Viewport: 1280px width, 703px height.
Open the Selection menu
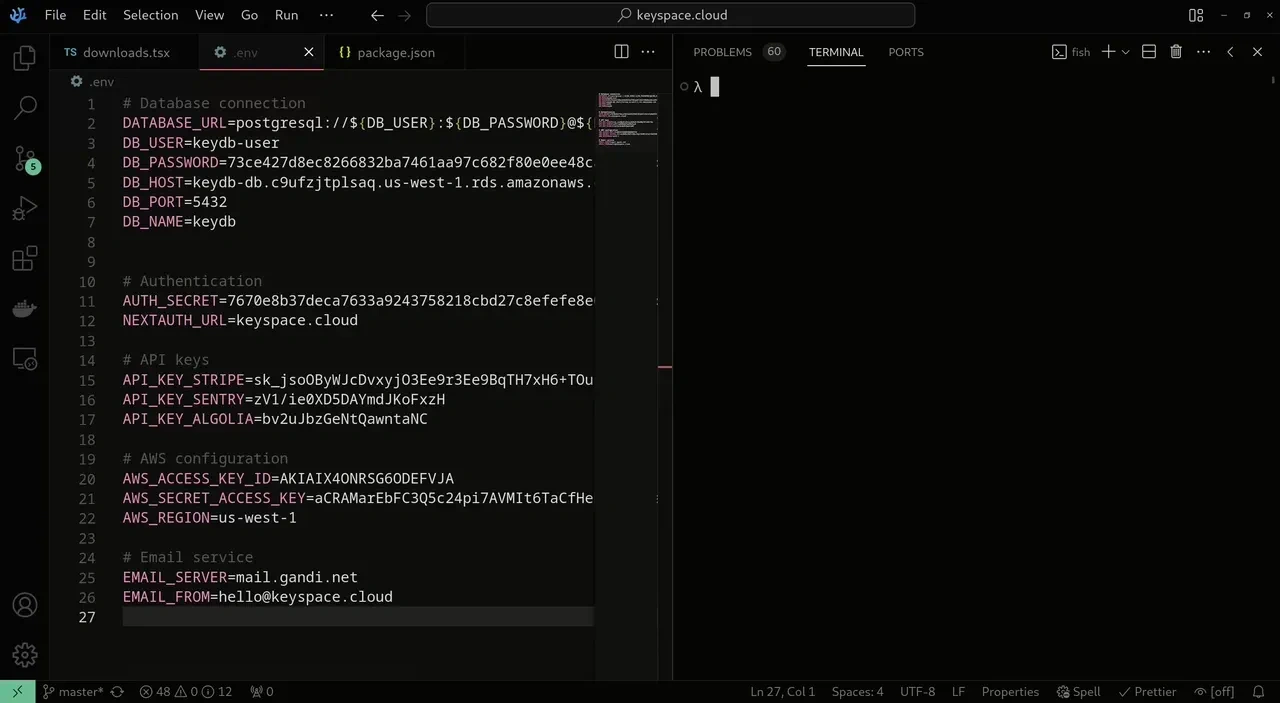click(151, 15)
